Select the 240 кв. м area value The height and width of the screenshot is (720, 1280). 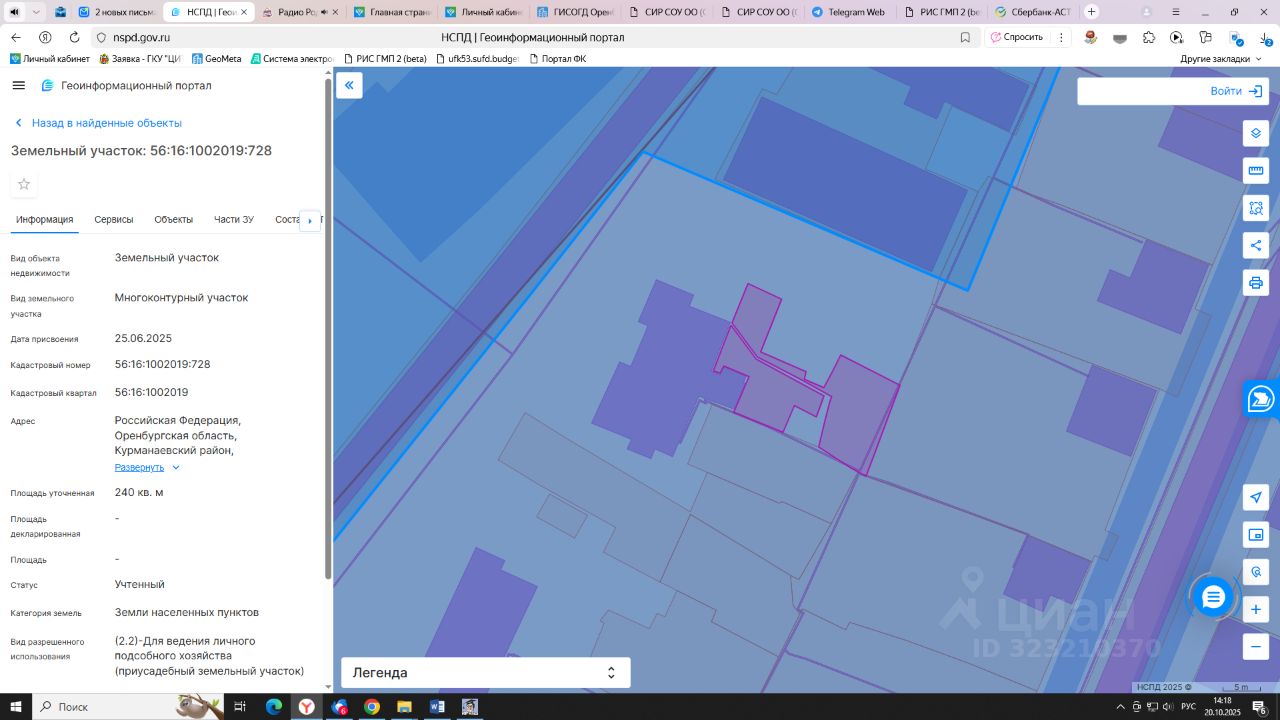[139, 493]
